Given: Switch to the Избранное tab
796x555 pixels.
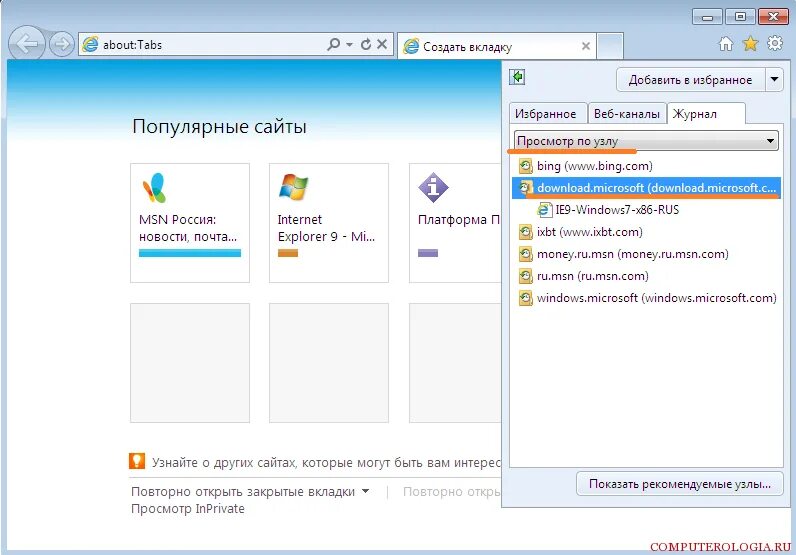Looking at the screenshot, I should coord(546,114).
